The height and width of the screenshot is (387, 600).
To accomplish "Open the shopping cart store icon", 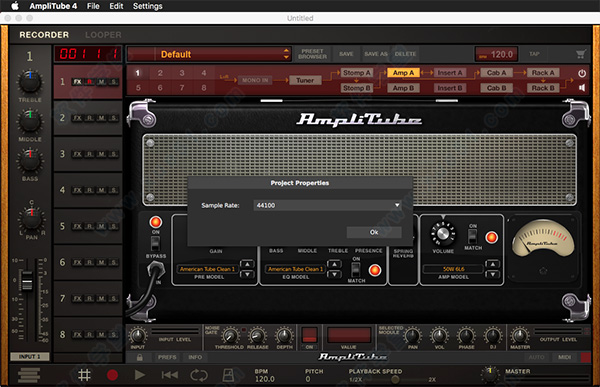I will coord(581,54).
